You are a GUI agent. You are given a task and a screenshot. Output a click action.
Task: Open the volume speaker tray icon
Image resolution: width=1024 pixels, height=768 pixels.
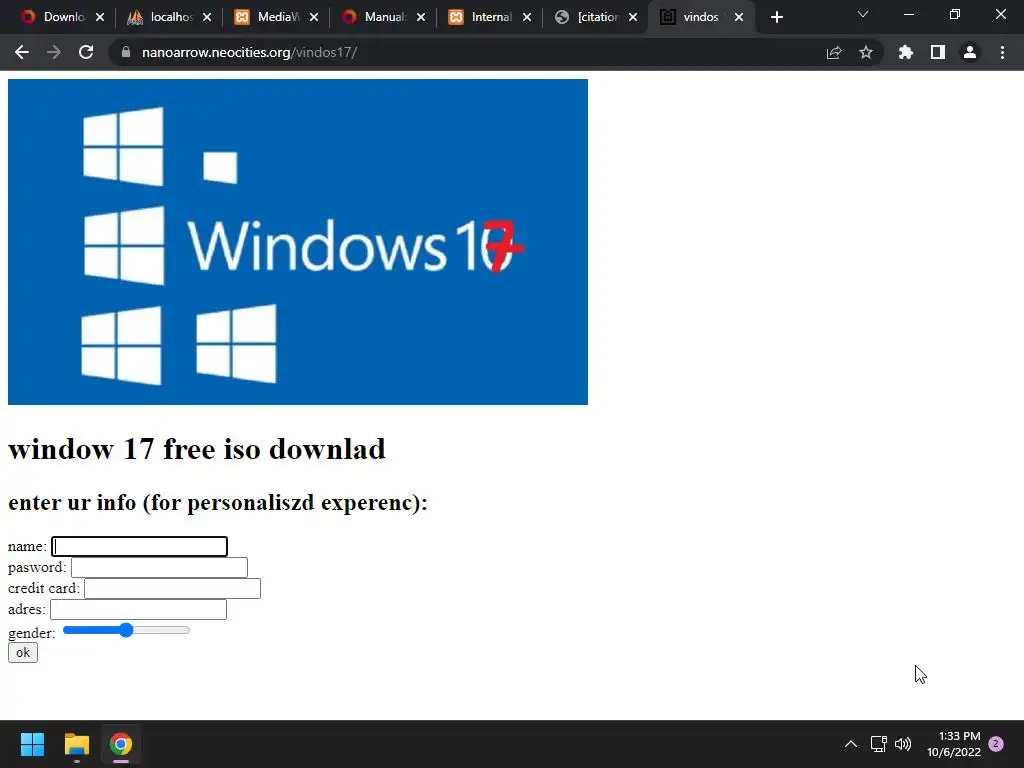coord(903,744)
